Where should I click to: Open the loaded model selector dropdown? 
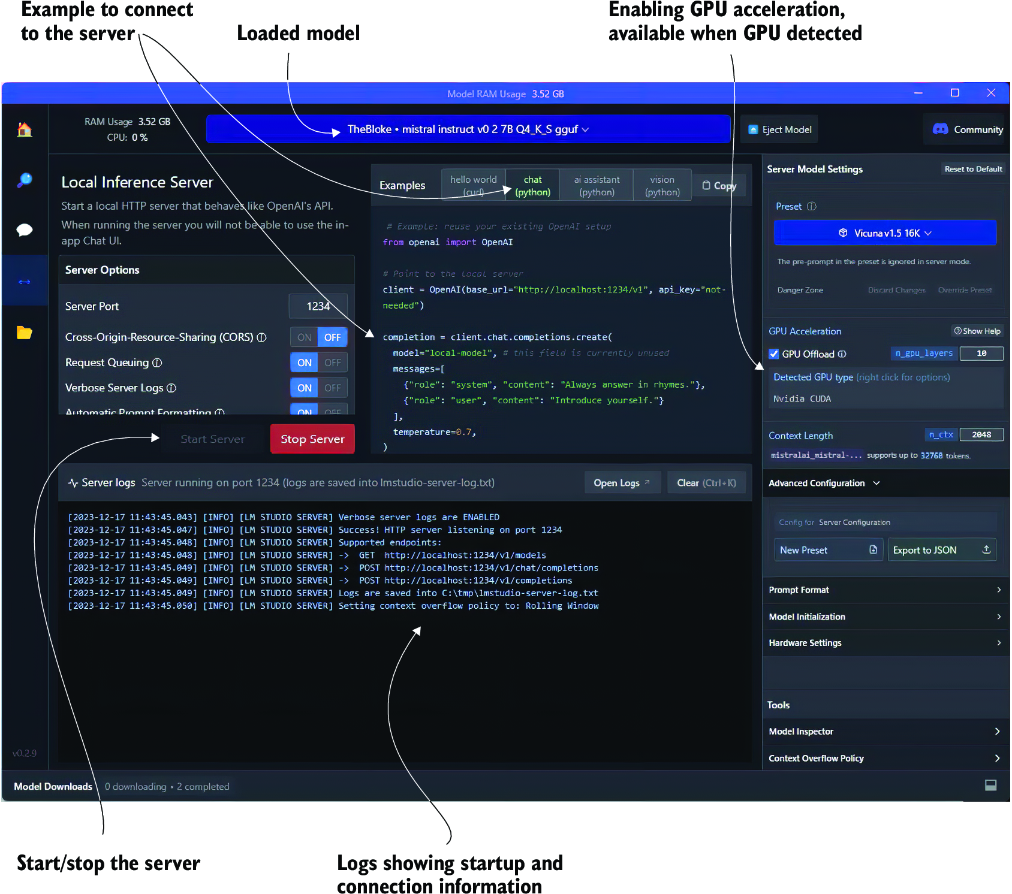click(x=468, y=129)
